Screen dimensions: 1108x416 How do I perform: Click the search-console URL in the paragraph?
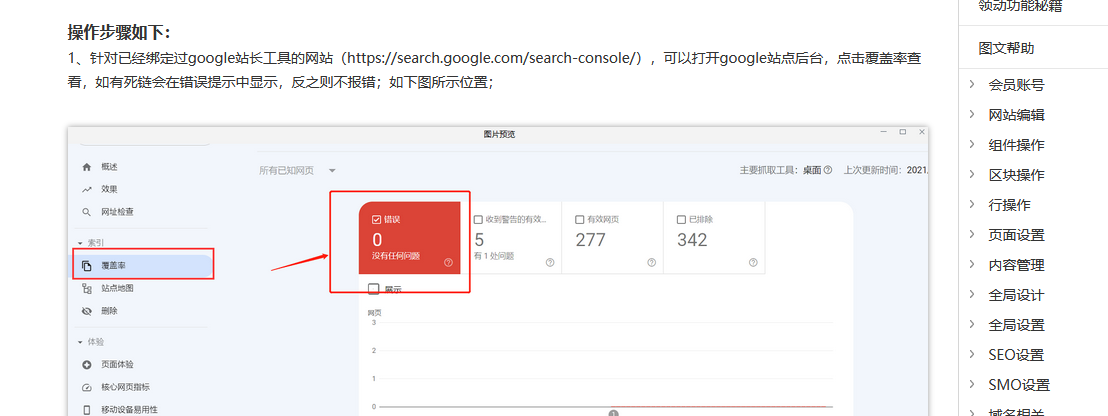click(x=492, y=58)
